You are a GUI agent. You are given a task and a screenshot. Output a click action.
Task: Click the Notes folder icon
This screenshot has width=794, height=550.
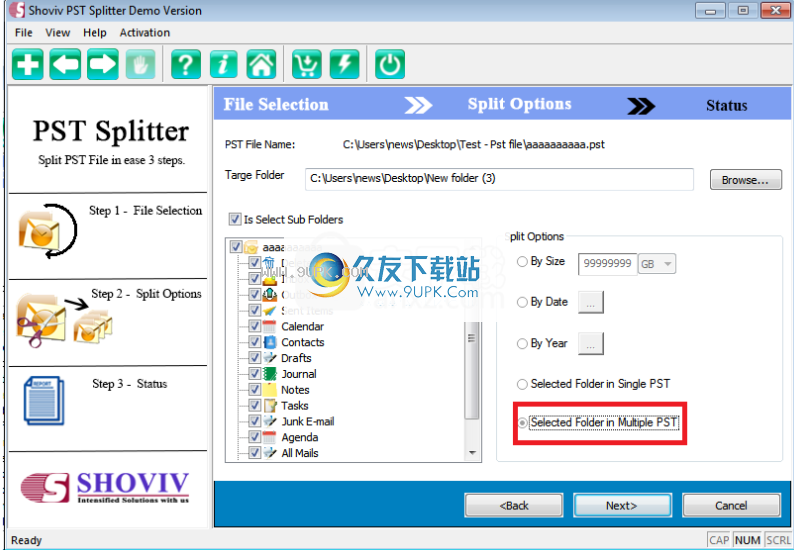[x=270, y=389]
